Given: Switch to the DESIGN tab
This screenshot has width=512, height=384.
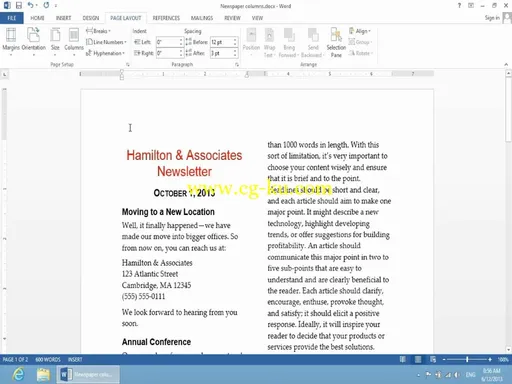Looking at the screenshot, I should 91,18.
